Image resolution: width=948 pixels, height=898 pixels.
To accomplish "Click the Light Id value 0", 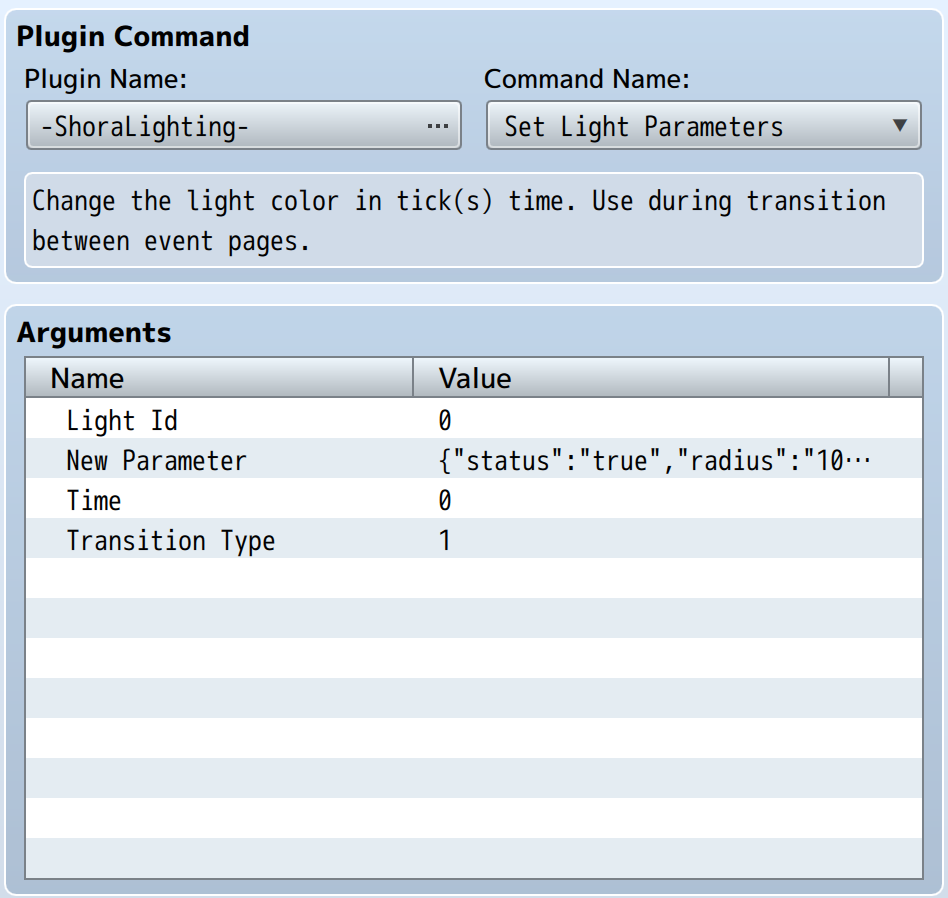I will [445, 420].
